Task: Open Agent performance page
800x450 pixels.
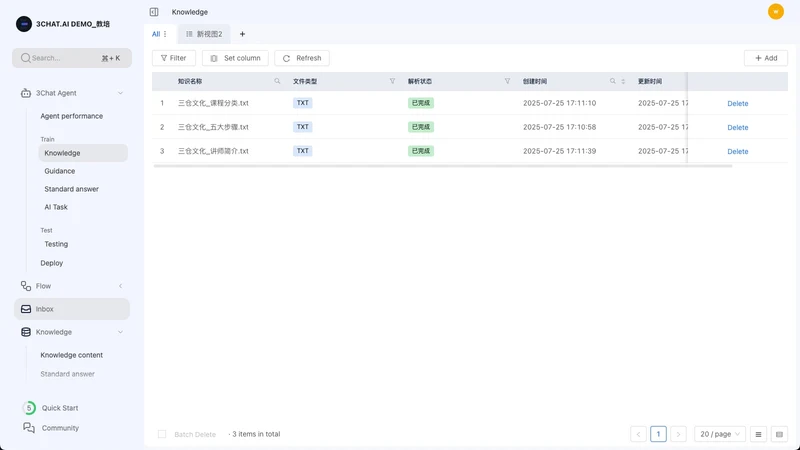Action: pos(71,116)
